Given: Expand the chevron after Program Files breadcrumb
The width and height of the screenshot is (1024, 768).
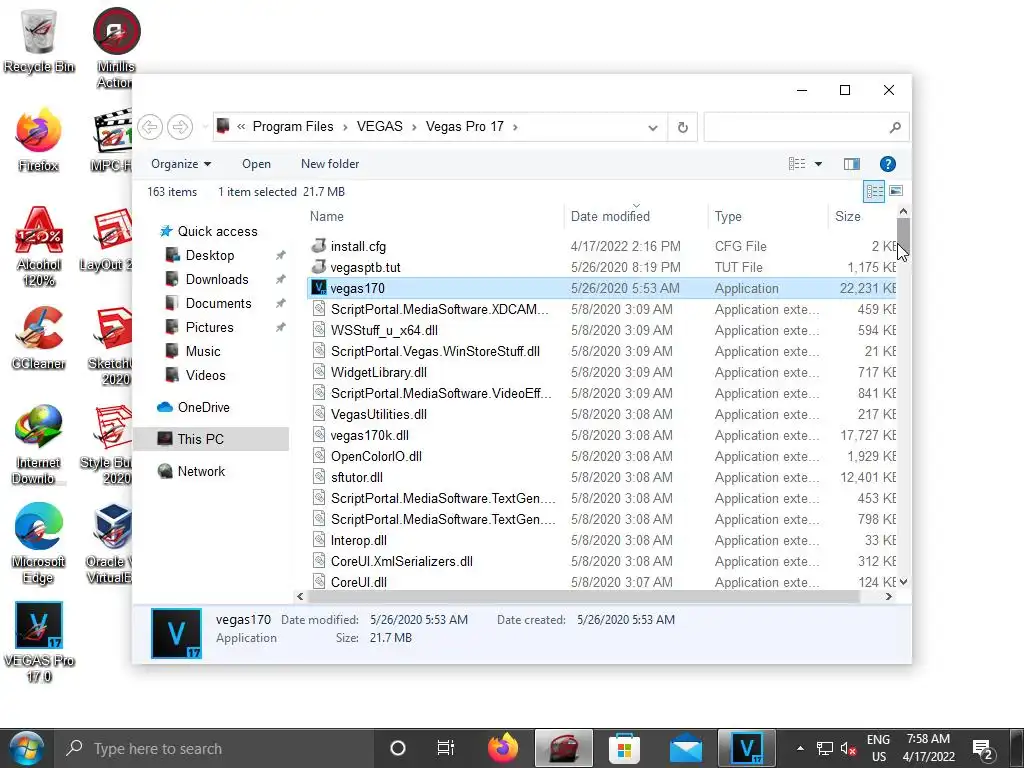Looking at the screenshot, I should click(345, 127).
